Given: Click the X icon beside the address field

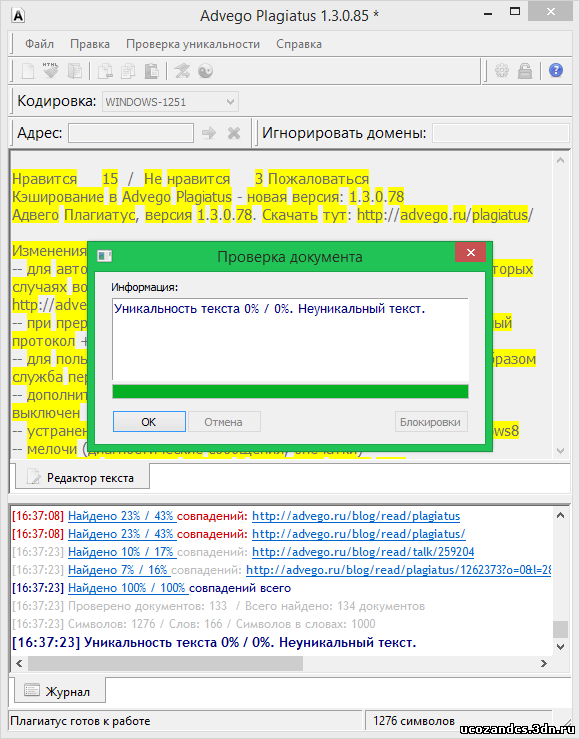Looking at the screenshot, I should click(234, 133).
